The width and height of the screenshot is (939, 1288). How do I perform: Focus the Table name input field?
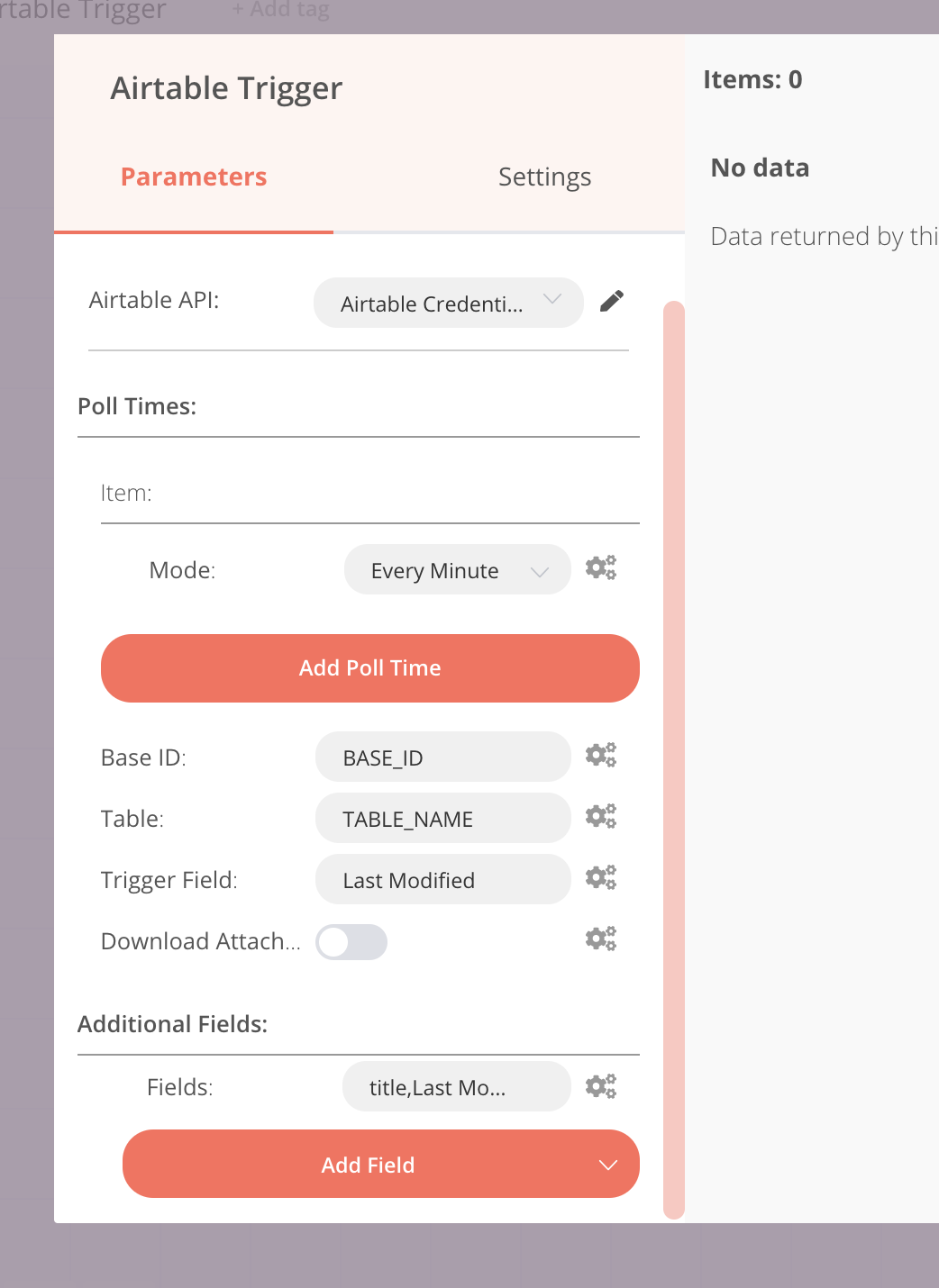click(442, 818)
